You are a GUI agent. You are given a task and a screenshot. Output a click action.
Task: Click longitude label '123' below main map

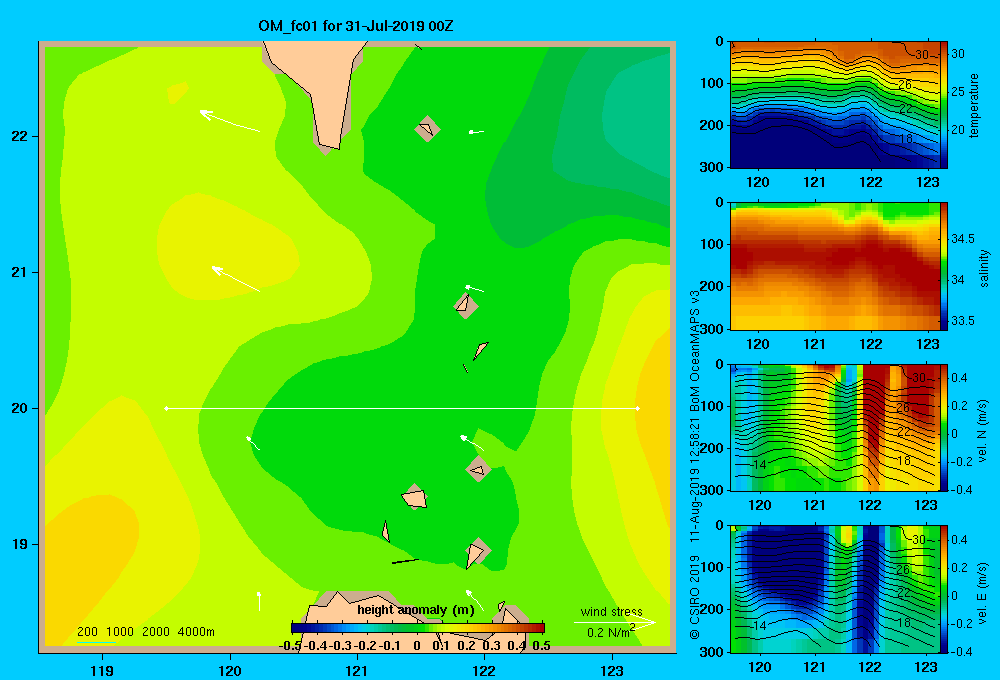612,670
